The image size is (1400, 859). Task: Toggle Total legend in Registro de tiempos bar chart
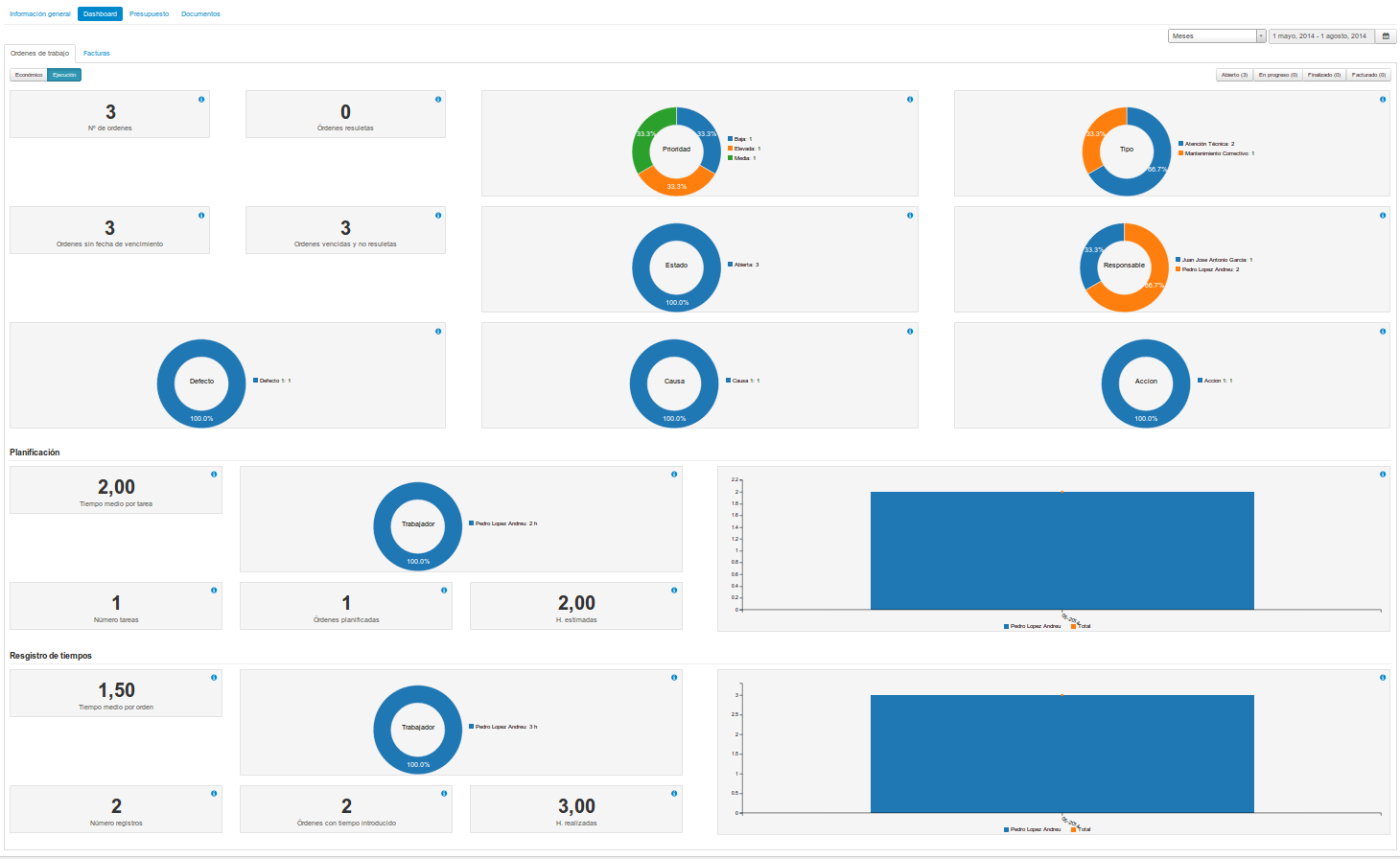[1081, 829]
